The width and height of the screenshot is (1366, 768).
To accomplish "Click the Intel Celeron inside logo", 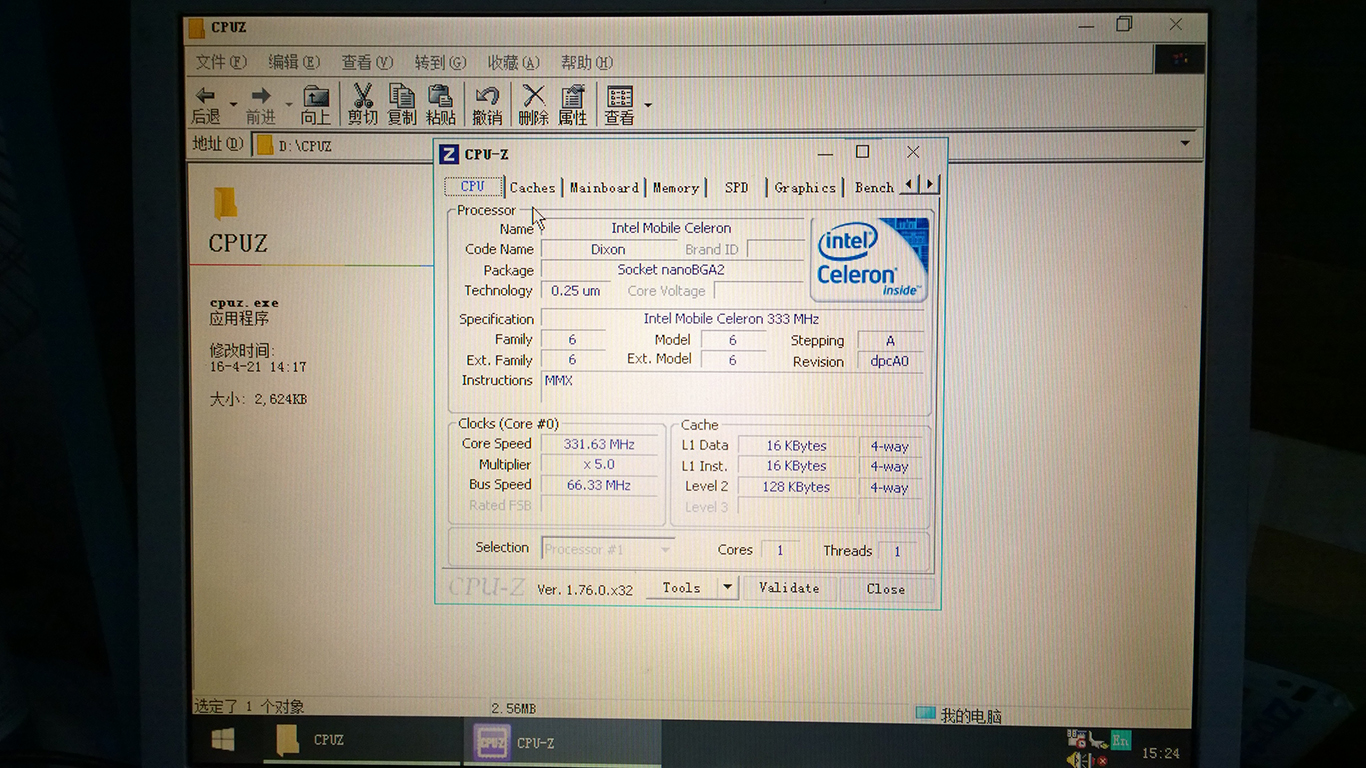I will point(869,259).
